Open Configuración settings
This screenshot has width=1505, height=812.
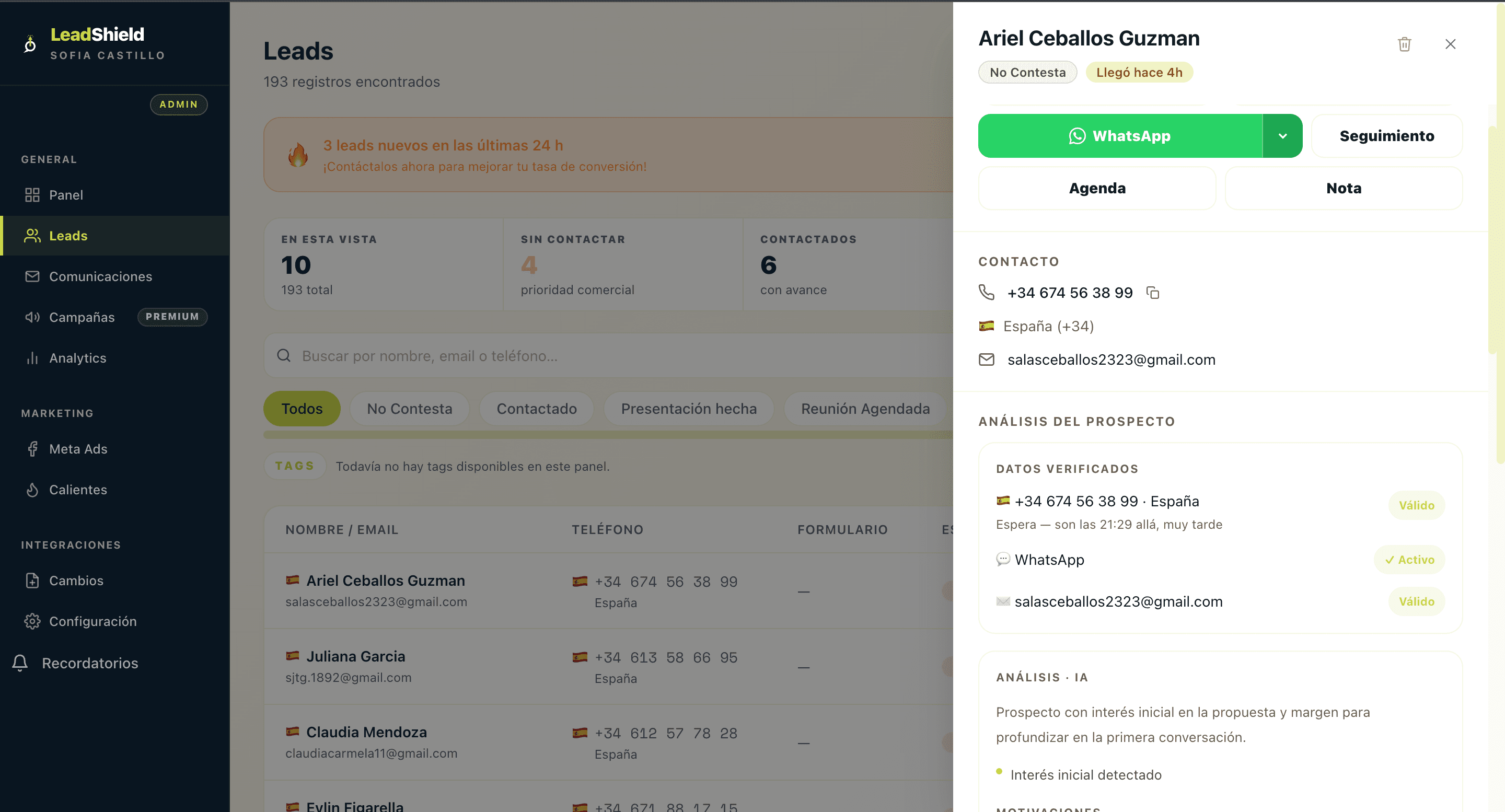tap(115, 622)
